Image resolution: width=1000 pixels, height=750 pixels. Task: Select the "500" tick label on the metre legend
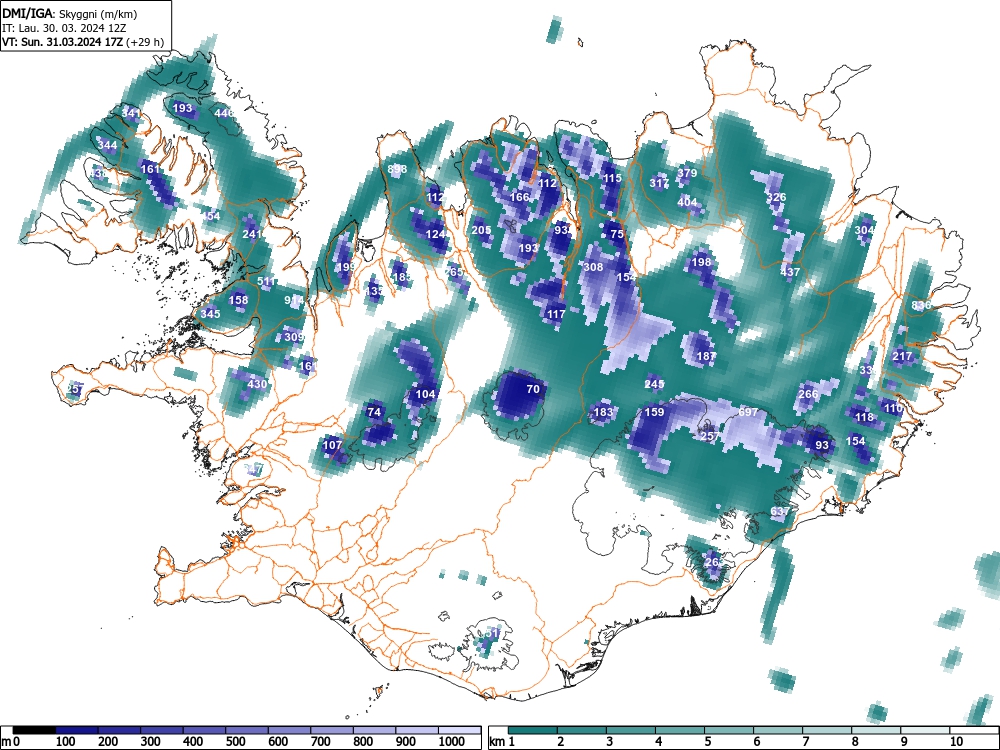[x=236, y=742]
